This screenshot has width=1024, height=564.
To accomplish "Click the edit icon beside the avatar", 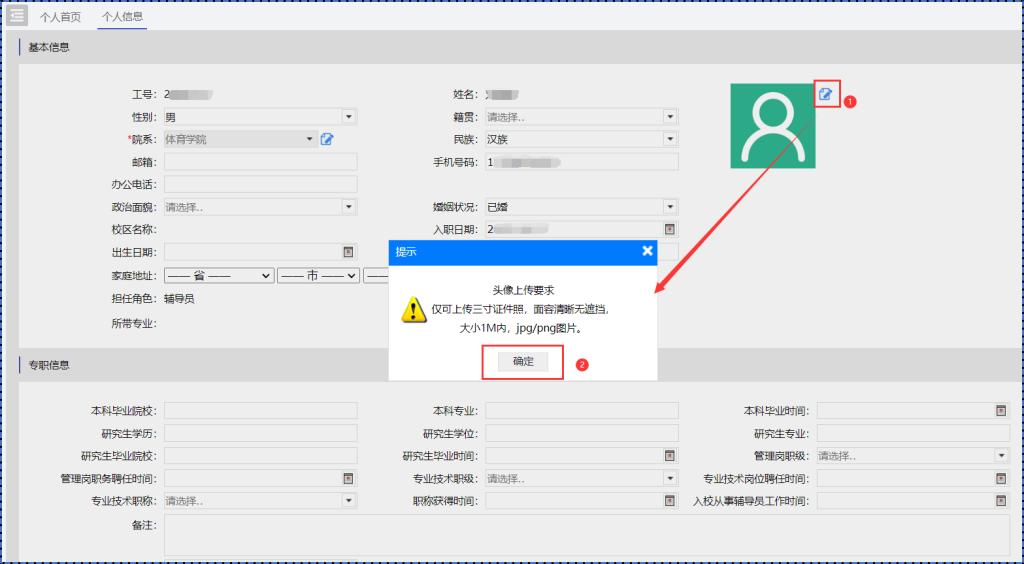I will (x=826, y=95).
